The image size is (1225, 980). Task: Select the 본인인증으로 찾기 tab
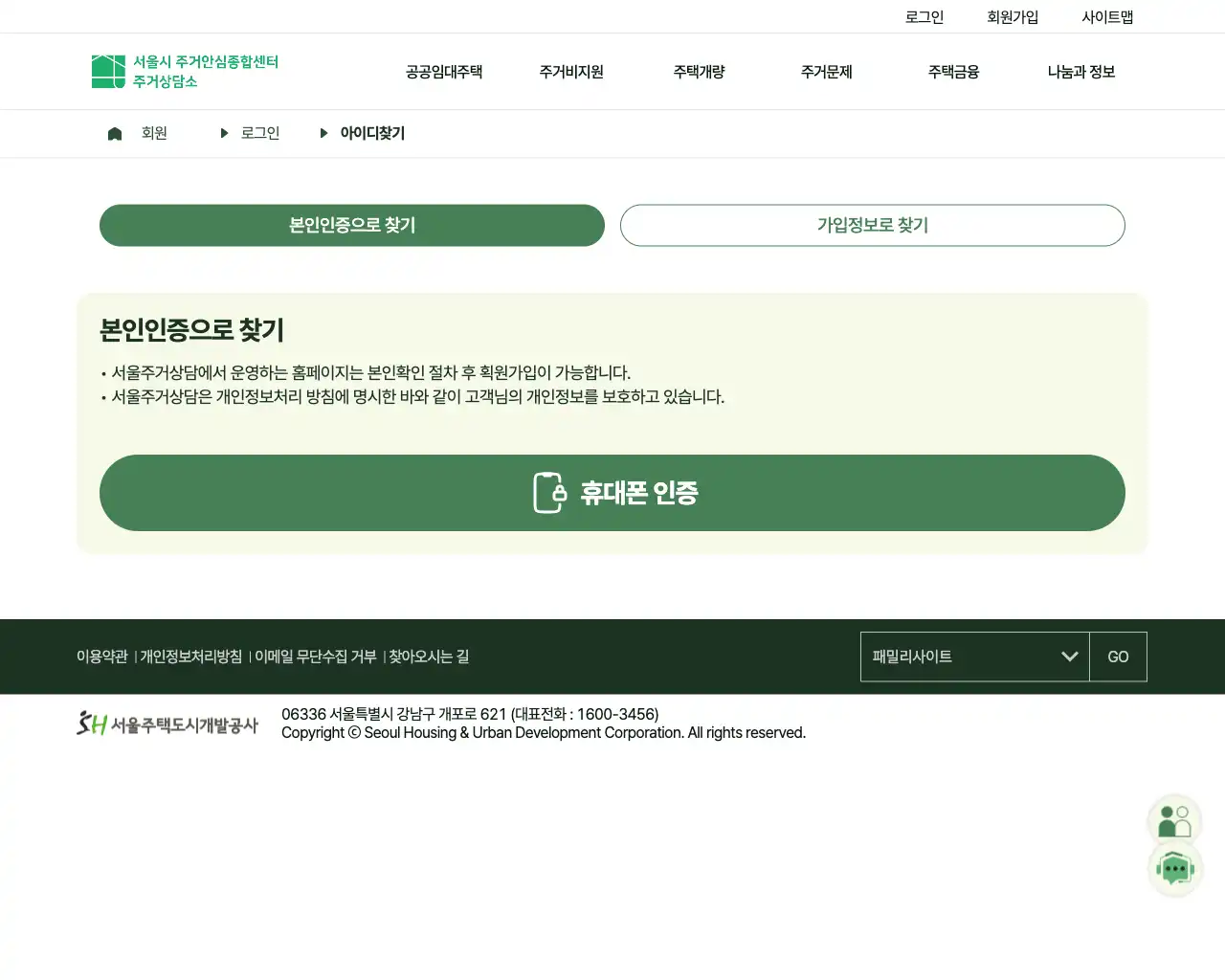pos(351,225)
